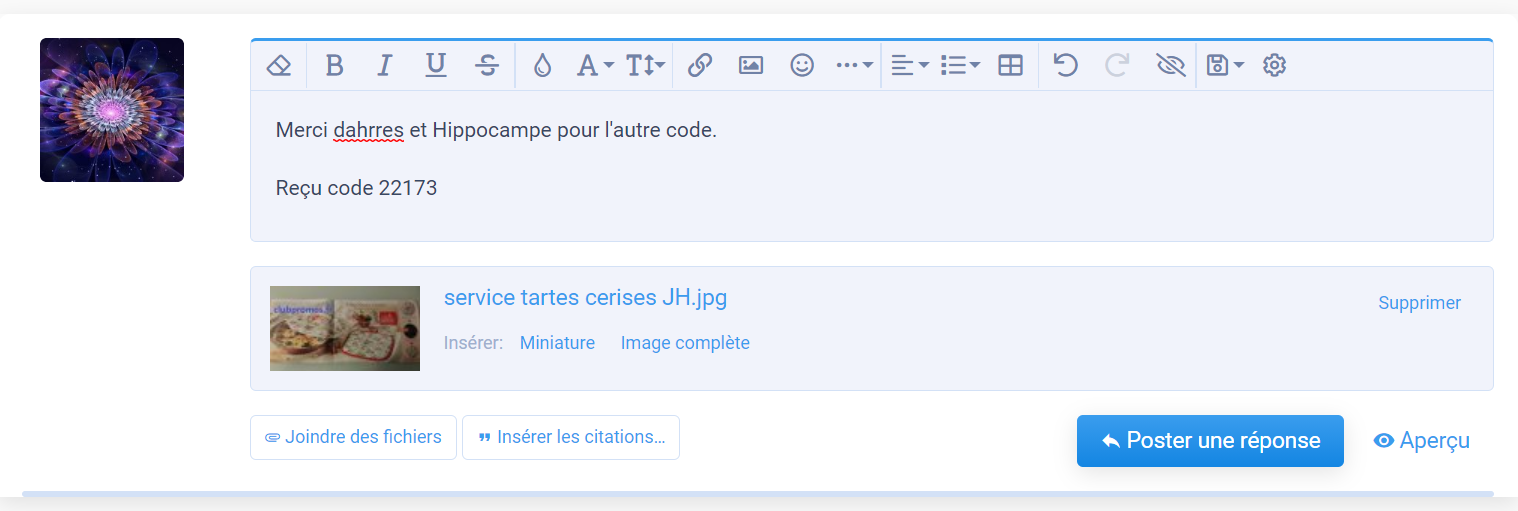Open the text color droplet picker
The image size is (1518, 511).
tap(542, 66)
